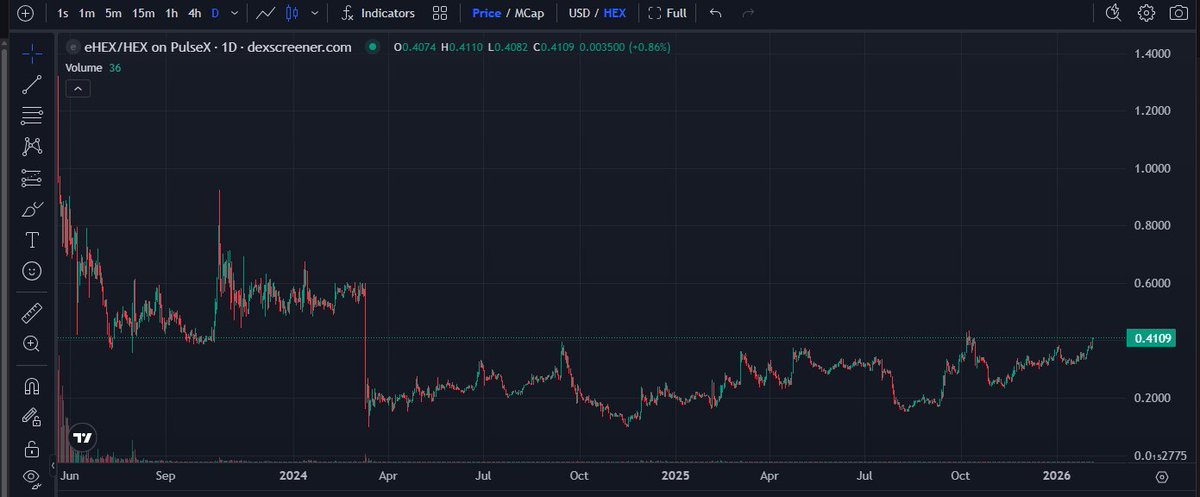Select the 1h timeframe
This screenshot has width=1200, height=497.
[172, 14]
